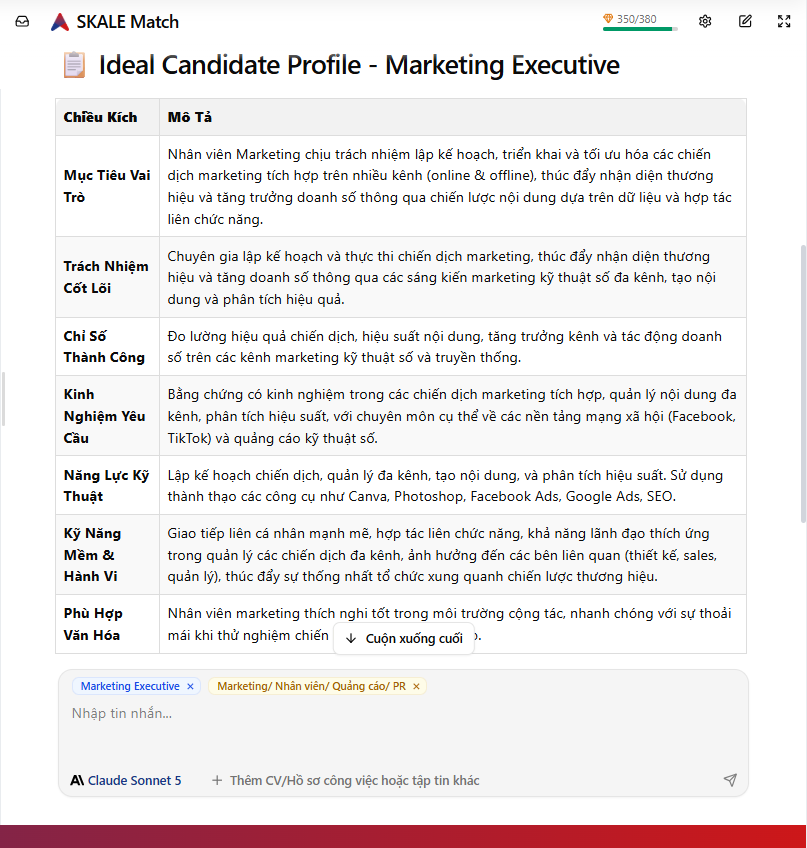Click the Cuộn xuống cuối button

pyautogui.click(x=404, y=639)
